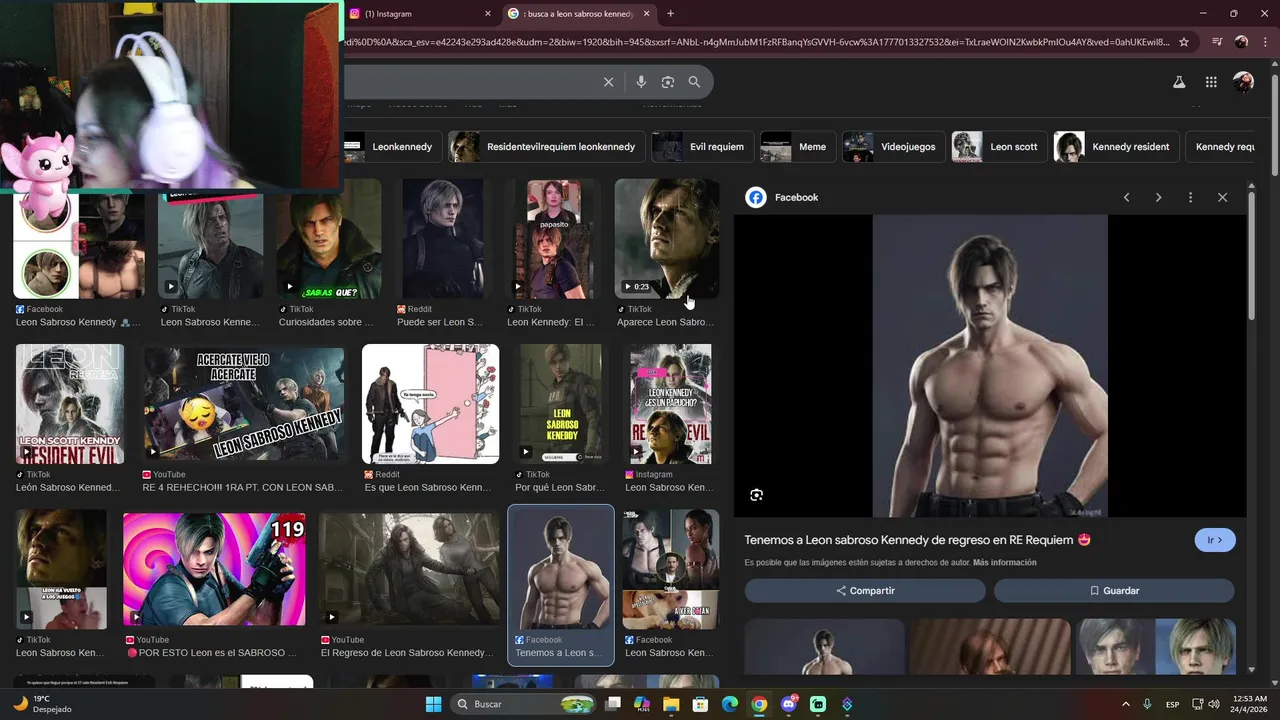Image resolution: width=1280 pixels, height=720 pixels.
Task: Open the Google account avatar menu
Action: 1243,82
